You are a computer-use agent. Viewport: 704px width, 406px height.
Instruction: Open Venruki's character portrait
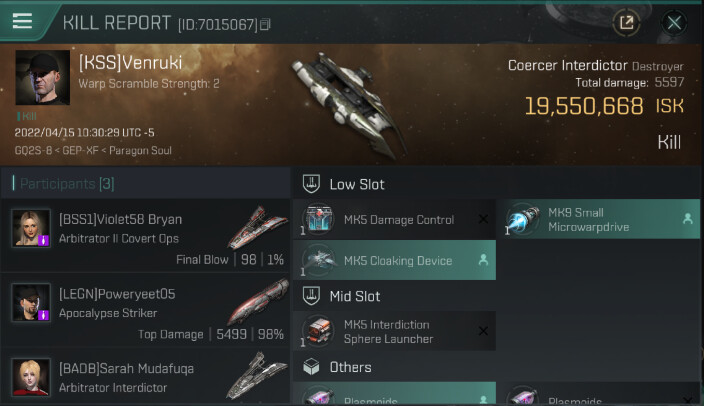[43, 77]
